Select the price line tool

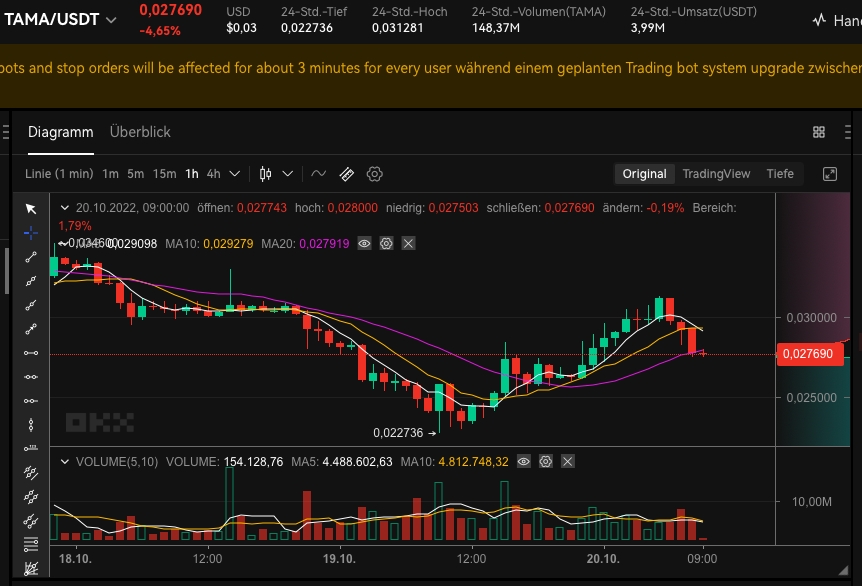(x=31, y=449)
